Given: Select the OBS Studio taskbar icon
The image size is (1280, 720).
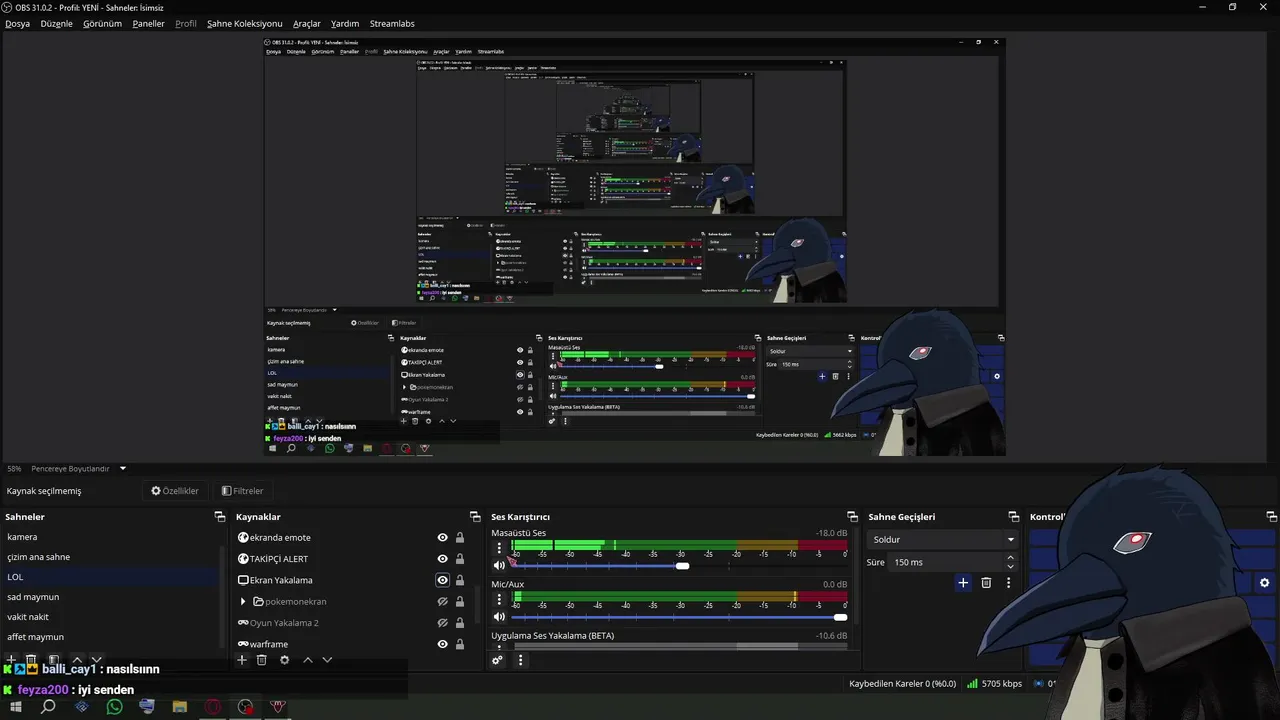Looking at the screenshot, I should [246, 707].
